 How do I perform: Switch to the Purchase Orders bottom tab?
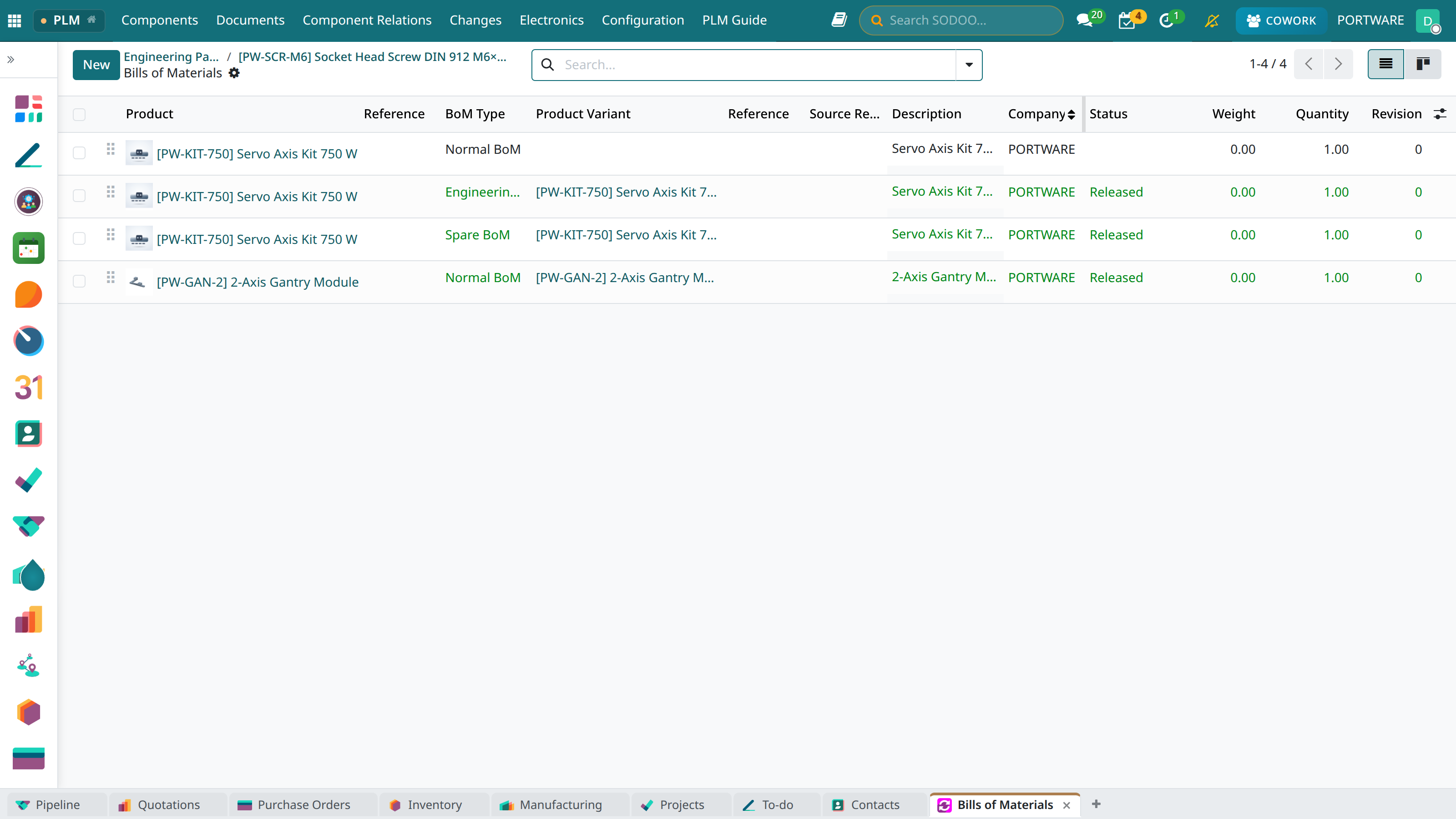(x=303, y=804)
